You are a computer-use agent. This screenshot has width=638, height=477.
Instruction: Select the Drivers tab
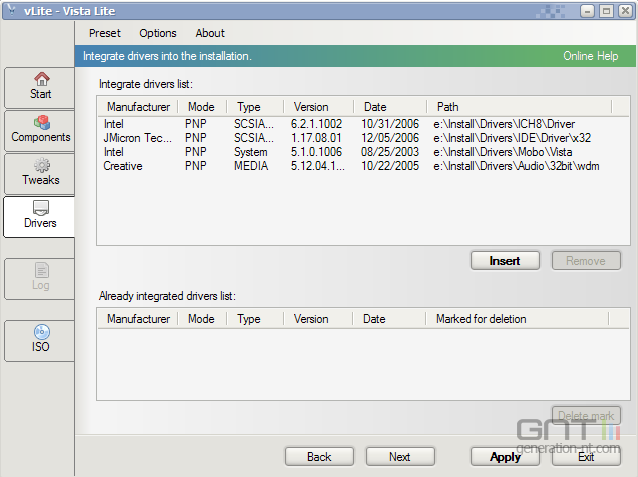pos(39,217)
